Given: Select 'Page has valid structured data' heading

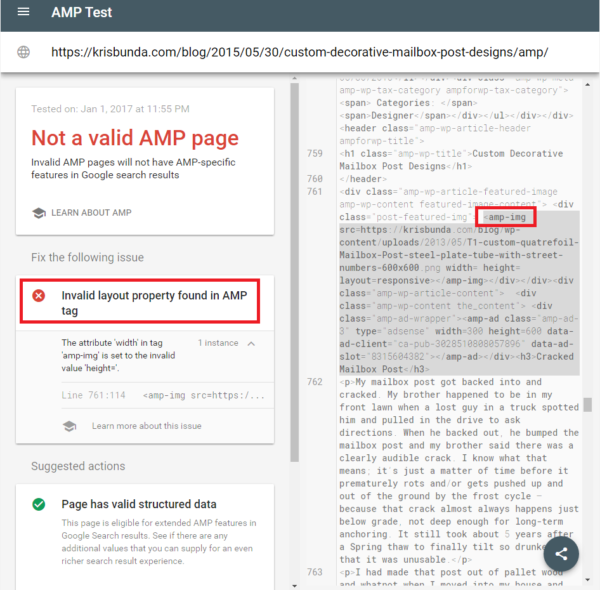Looking at the screenshot, I should [x=139, y=504].
